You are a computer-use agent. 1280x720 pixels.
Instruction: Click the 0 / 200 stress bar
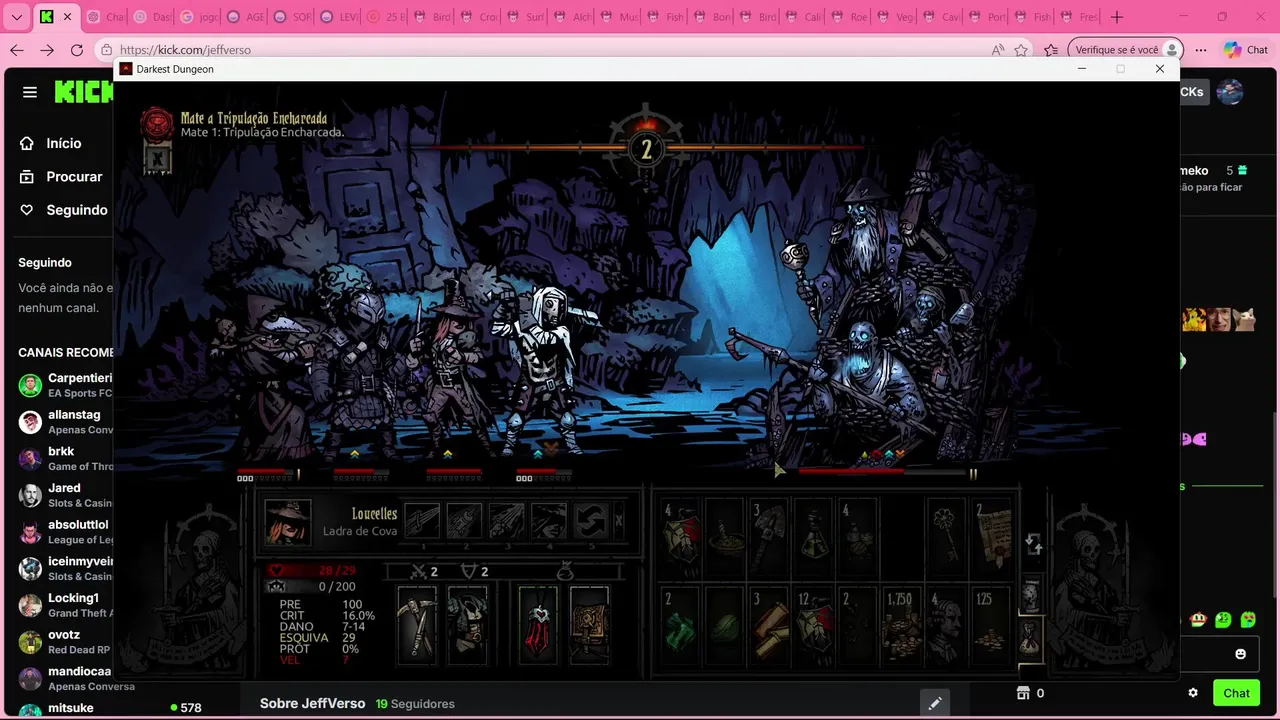(310, 586)
